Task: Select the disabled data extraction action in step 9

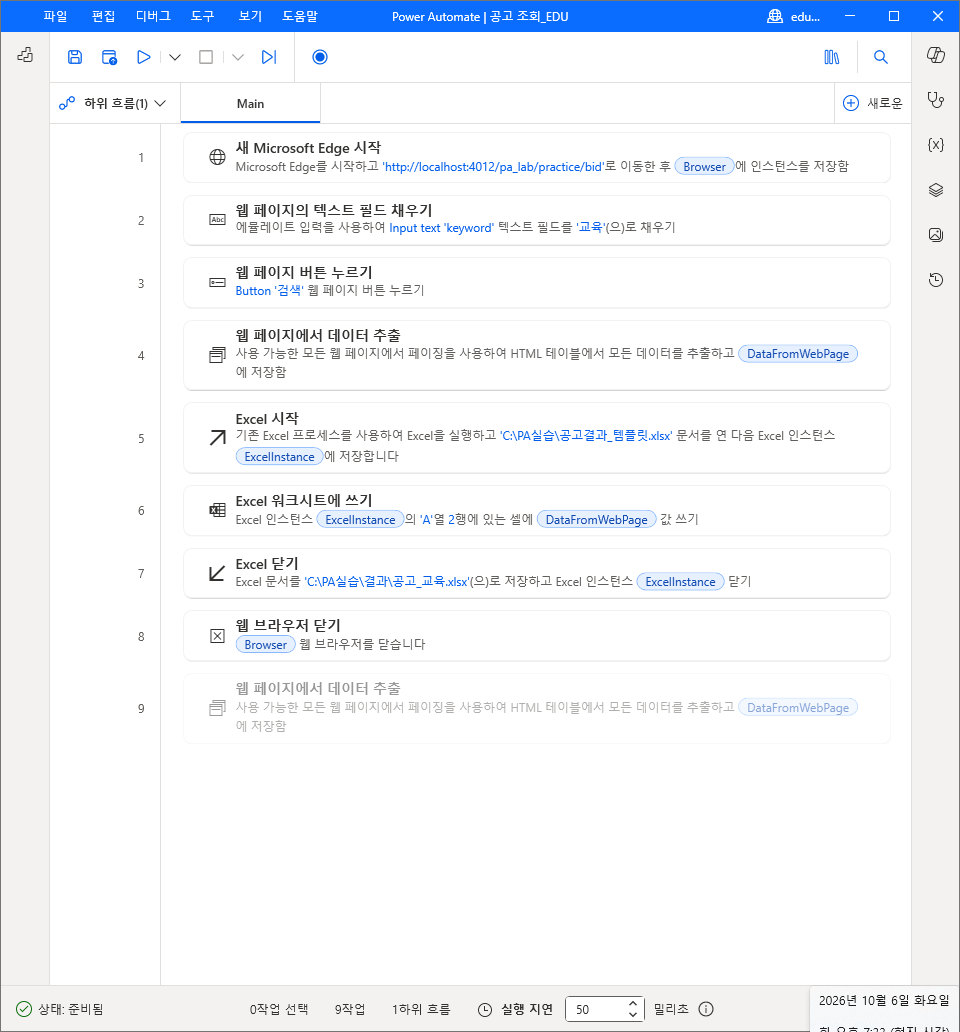Action: coord(537,709)
